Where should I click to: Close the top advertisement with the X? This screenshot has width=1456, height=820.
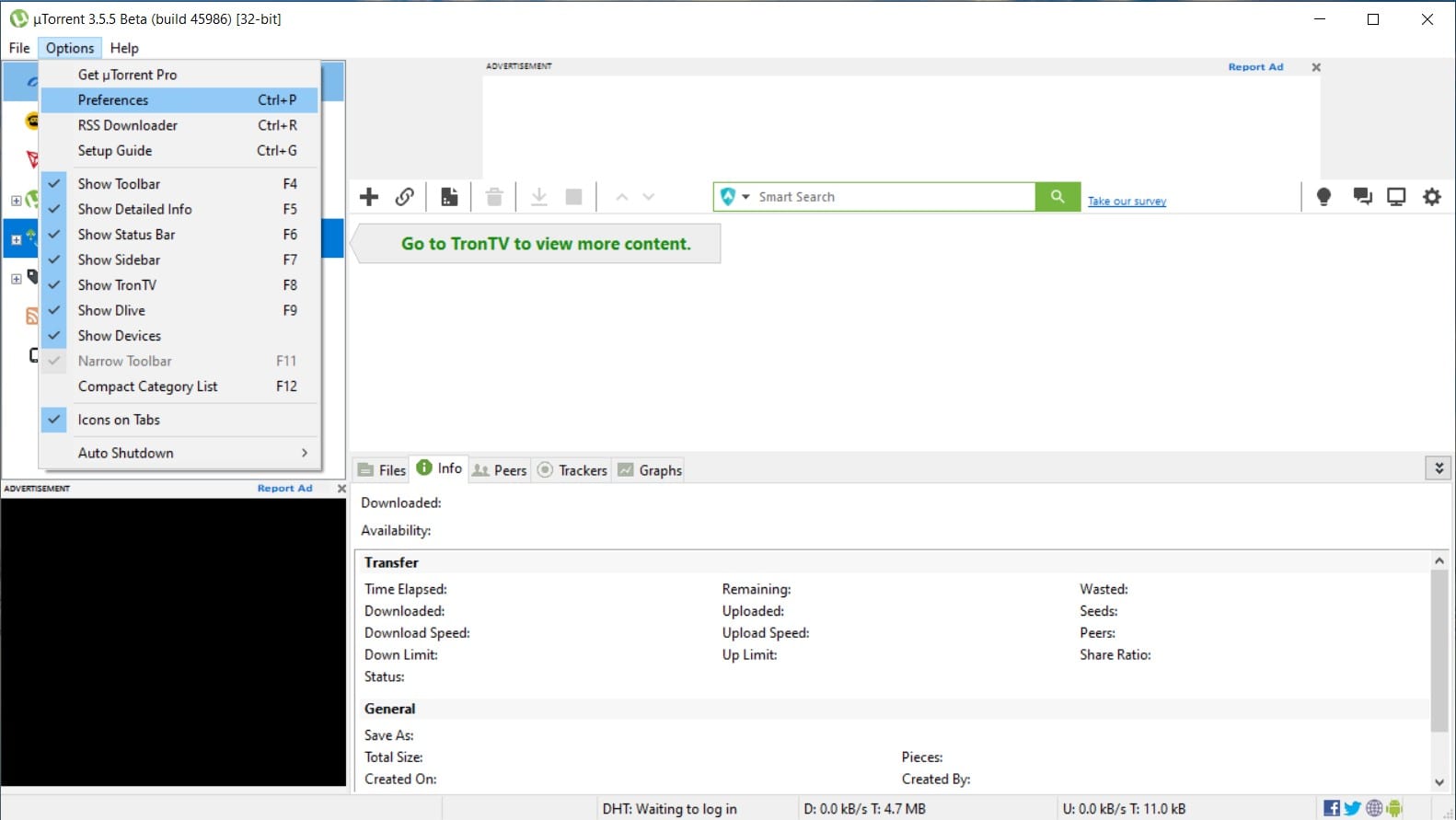(x=1316, y=67)
